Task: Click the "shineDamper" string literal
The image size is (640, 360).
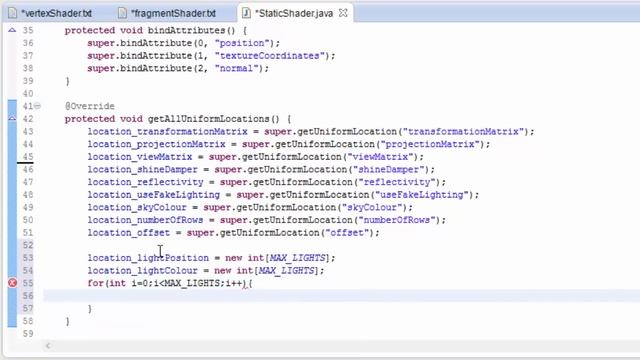Action: pyautogui.click(x=389, y=169)
